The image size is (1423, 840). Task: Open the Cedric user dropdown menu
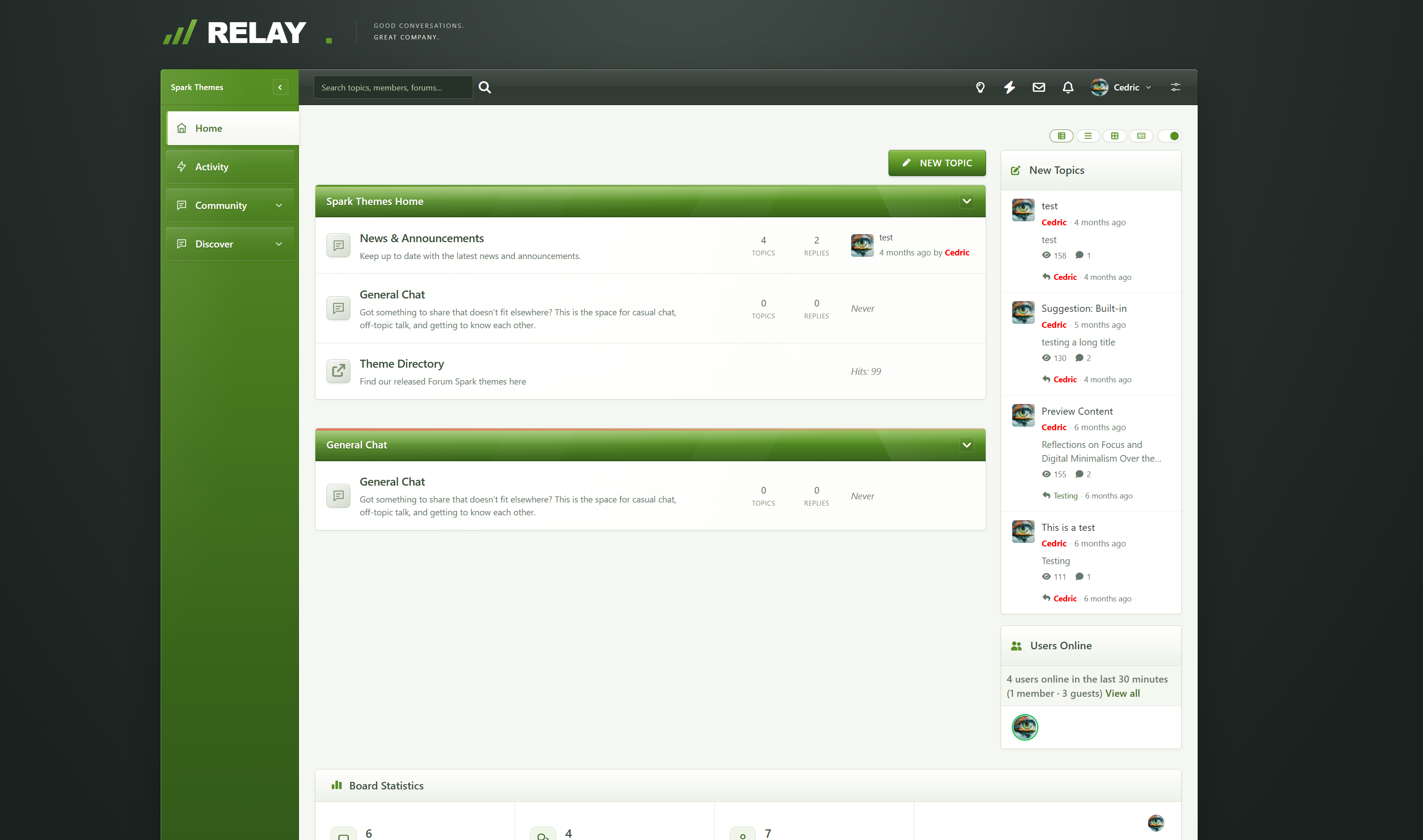tap(1121, 87)
